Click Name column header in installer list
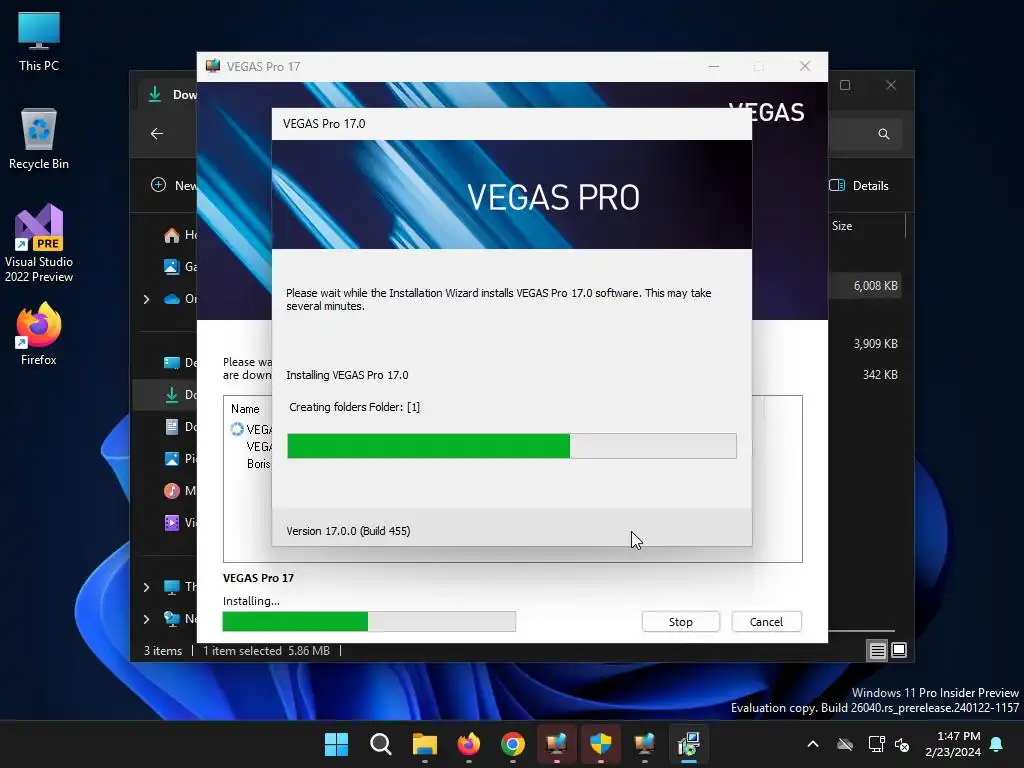The height and width of the screenshot is (768, 1024). (x=245, y=409)
